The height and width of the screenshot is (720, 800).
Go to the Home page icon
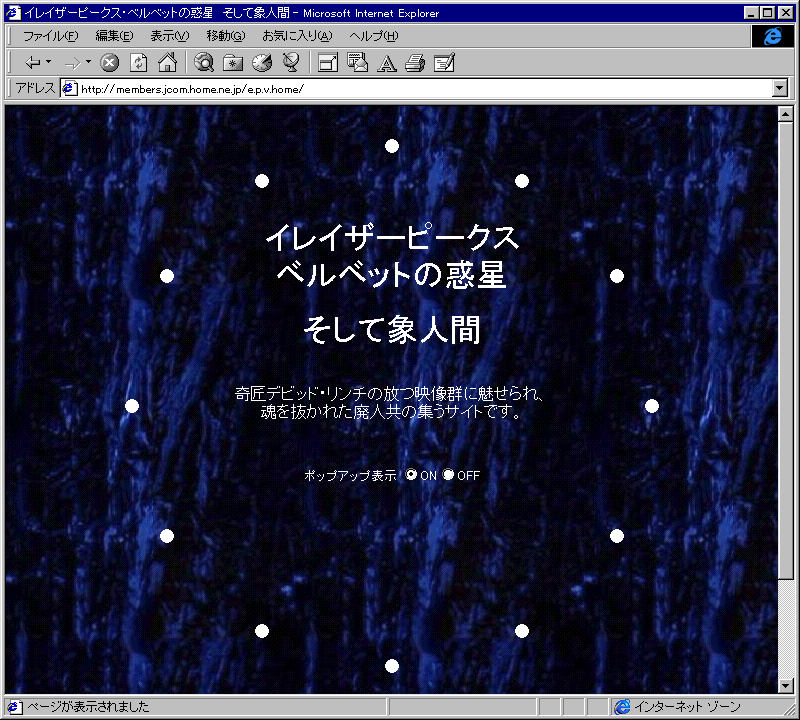click(167, 63)
